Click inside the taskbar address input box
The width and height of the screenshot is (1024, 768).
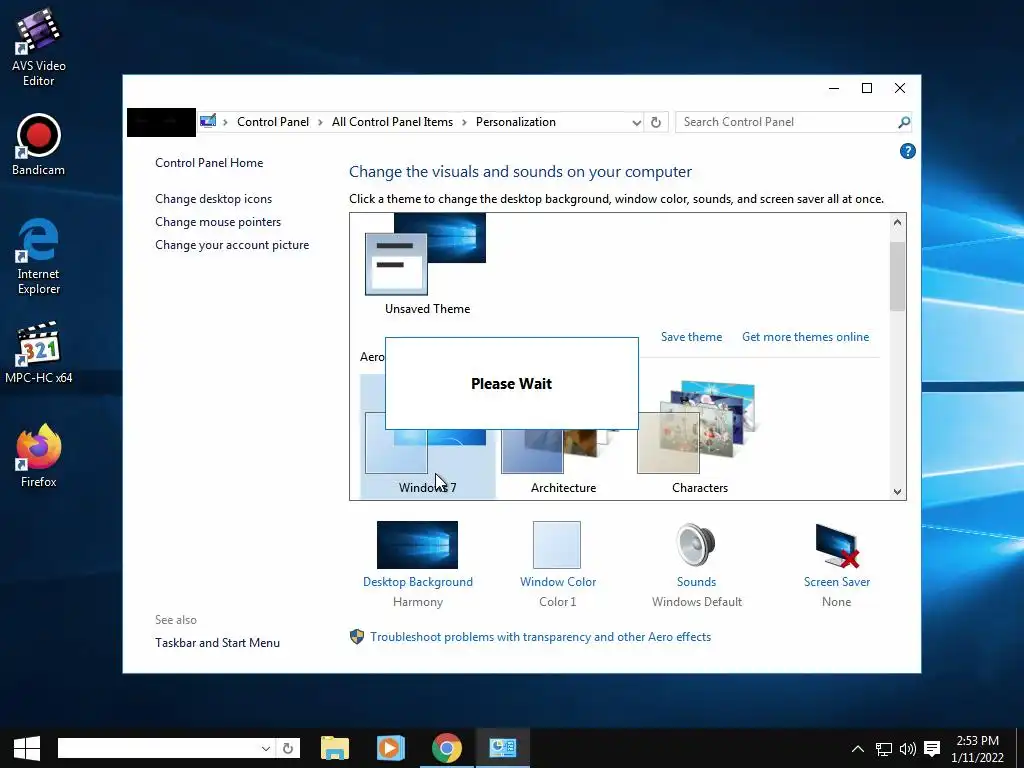[x=158, y=748]
